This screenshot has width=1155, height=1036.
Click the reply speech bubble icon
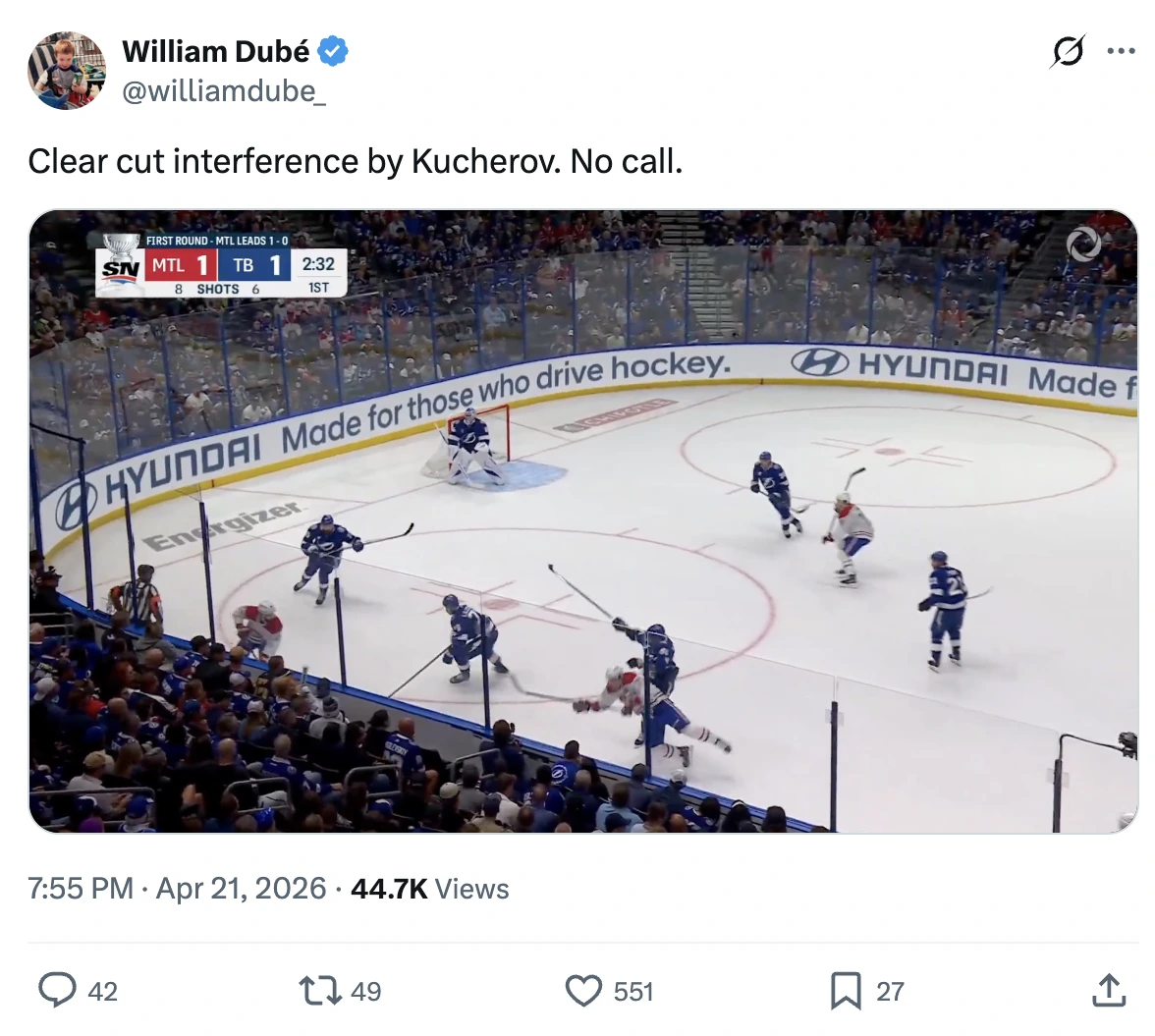click(57, 990)
